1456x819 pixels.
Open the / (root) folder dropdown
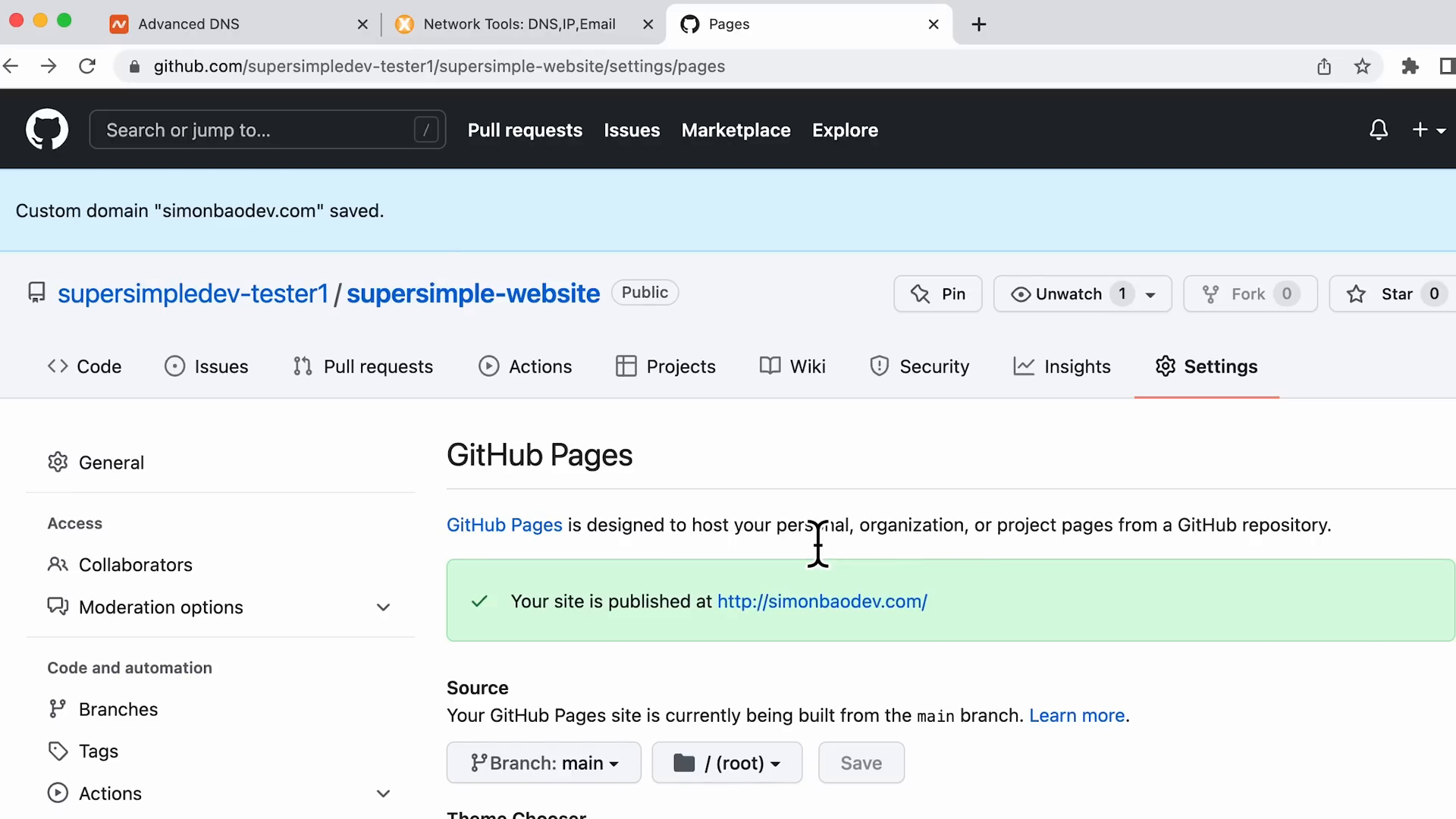pos(726,763)
